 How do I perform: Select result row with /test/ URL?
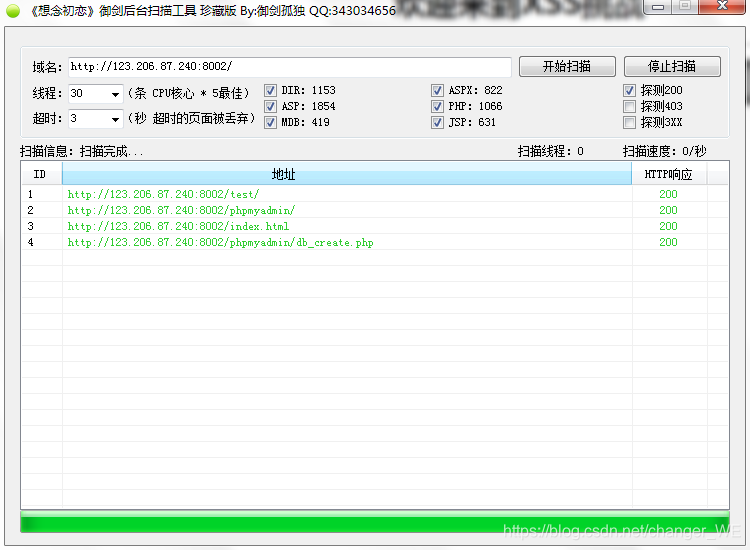[375, 194]
